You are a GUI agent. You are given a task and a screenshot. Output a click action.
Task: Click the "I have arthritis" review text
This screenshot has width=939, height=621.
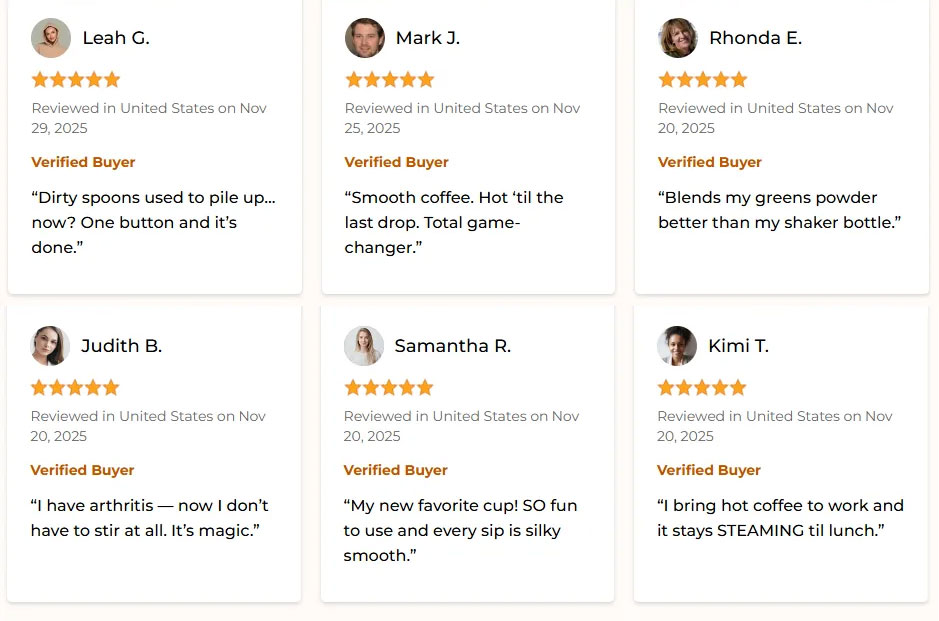[149, 518]
